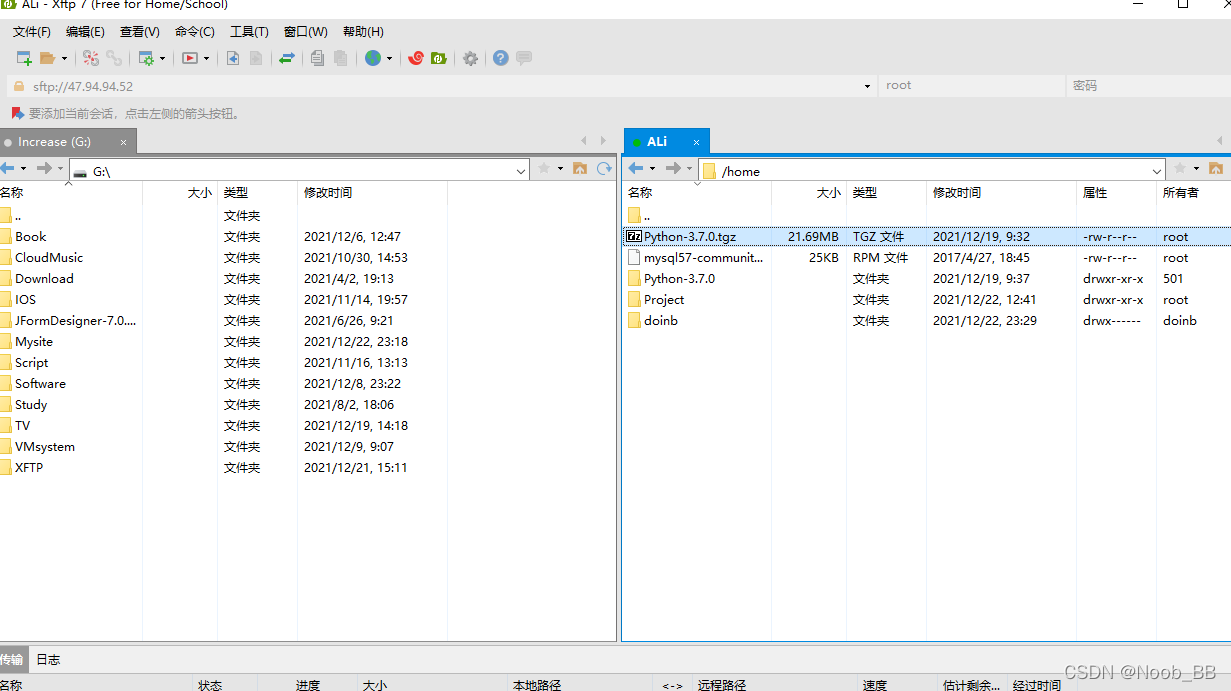This screenshot has height=691, width=1231.
Task: Select the XFTP local folder
Action: point(28,468)
